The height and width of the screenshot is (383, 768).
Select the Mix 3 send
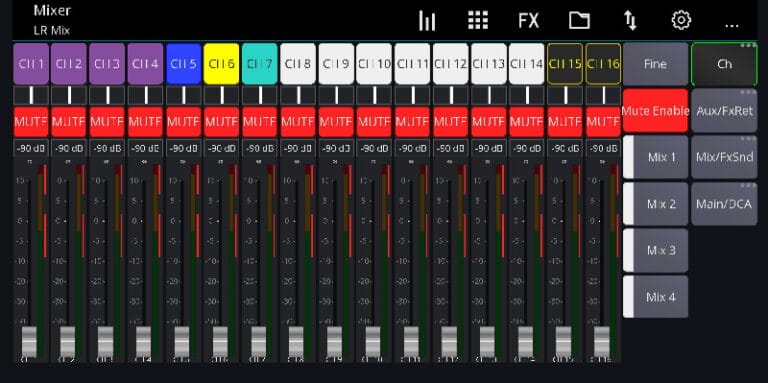655,250
